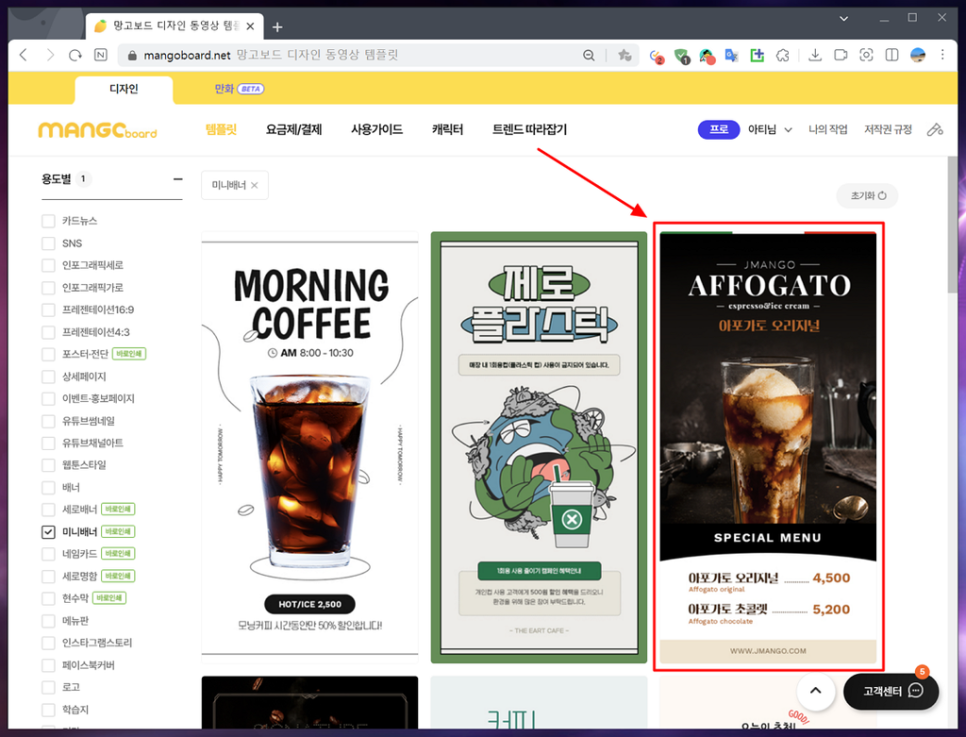Check the 프레젠테이션16:9 checkbox
The image size is (966, 737).
(x=48, y=310)
